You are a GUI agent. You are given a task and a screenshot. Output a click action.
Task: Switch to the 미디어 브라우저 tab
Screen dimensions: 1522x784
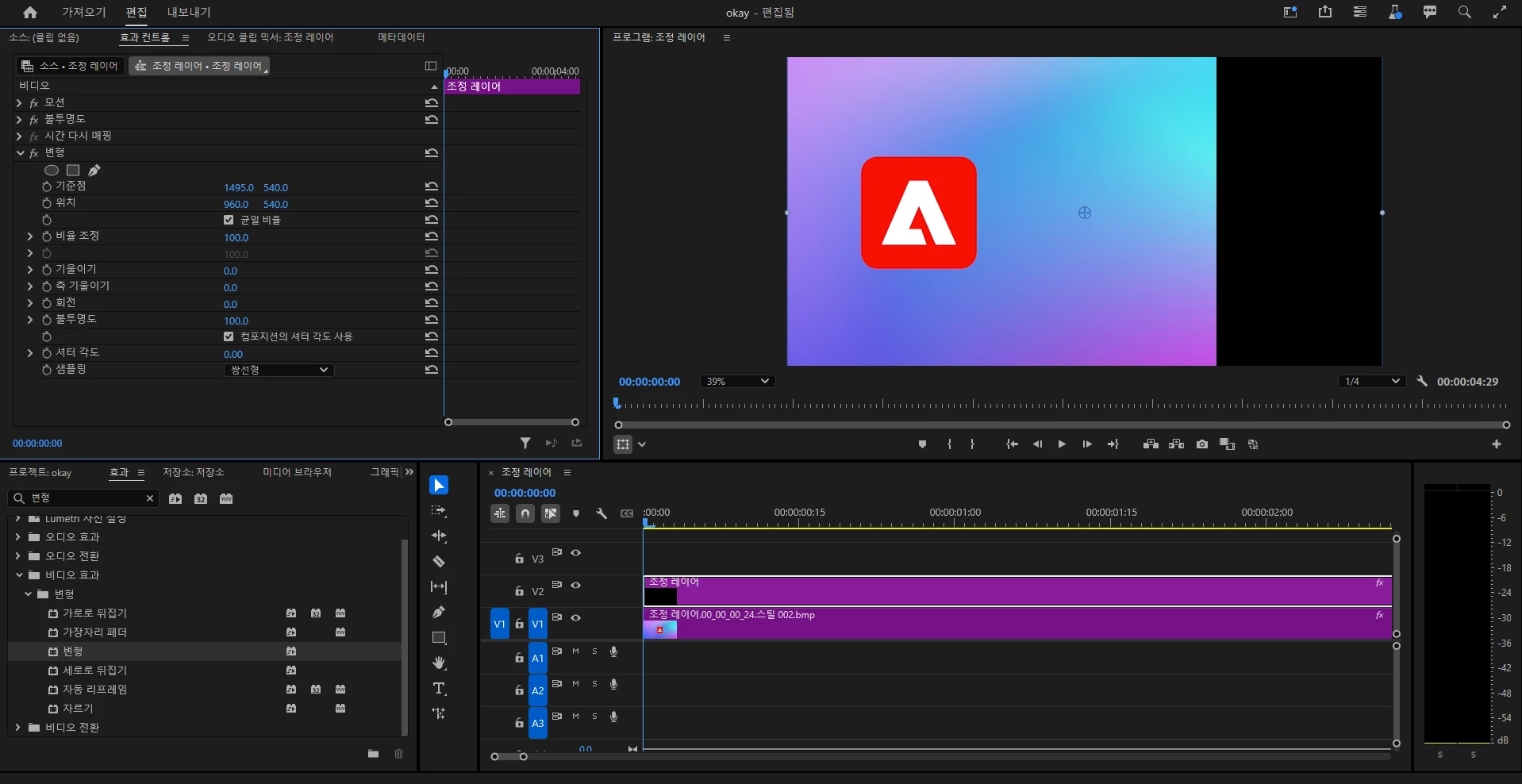click(x=297, y=472)
